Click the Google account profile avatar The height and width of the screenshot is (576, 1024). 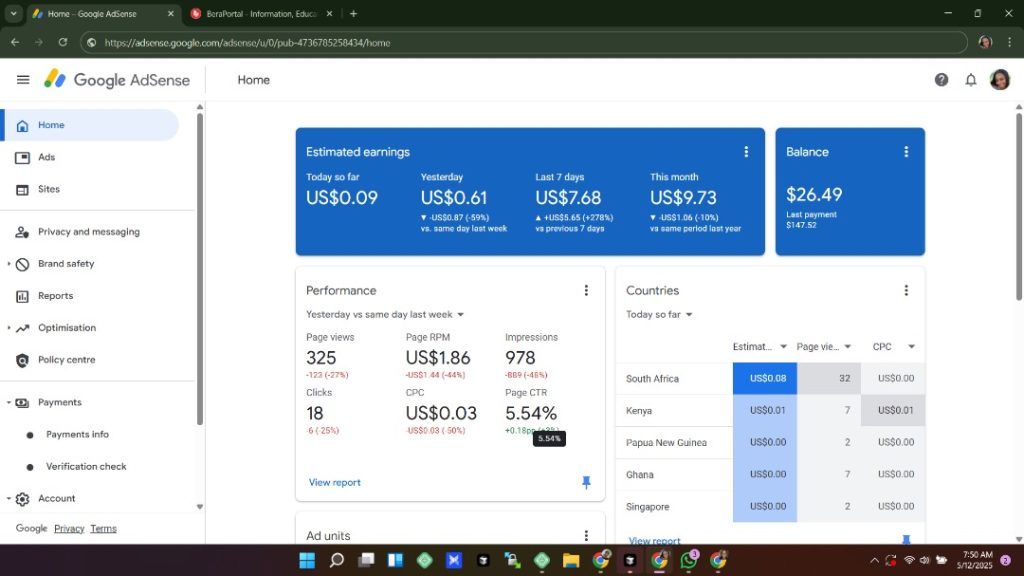(x=999, y=80)
